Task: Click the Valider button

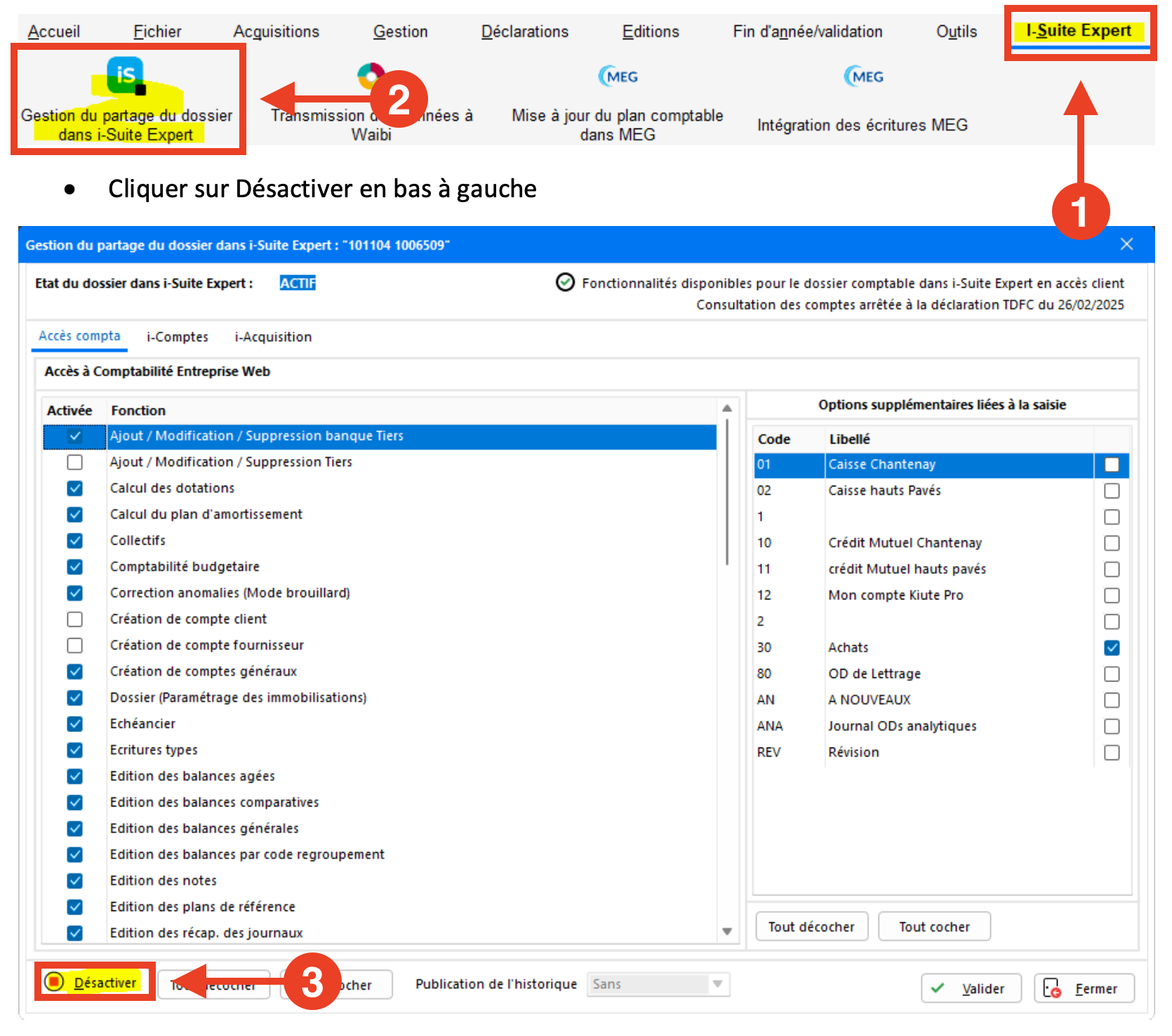Action: coord(971,988)
